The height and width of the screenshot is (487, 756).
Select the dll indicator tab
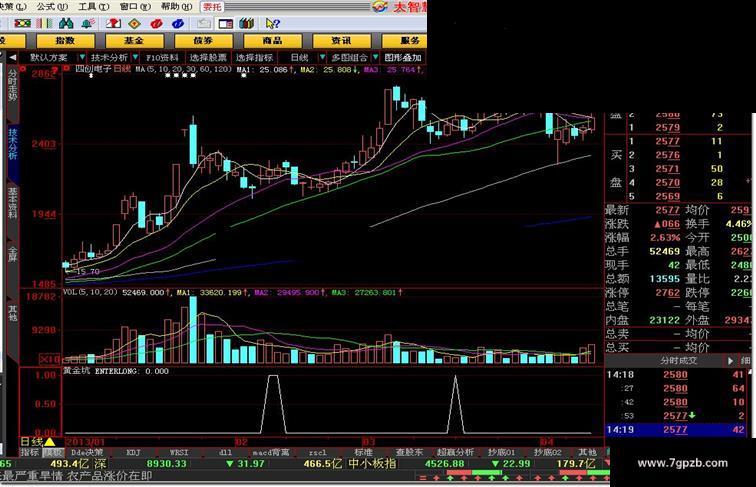(225, 452)
